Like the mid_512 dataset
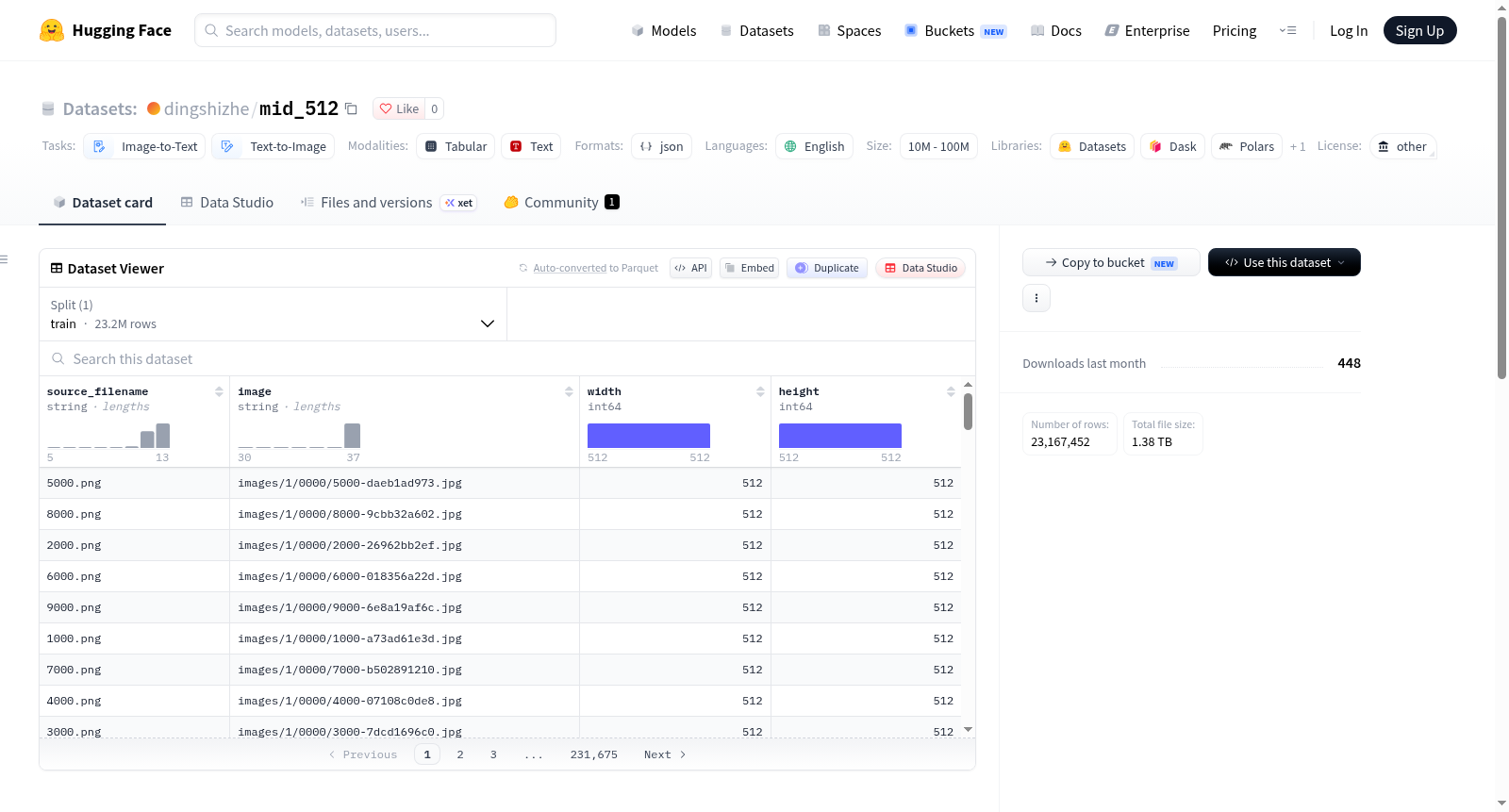Image resolution: width=1509 pixels, height=812 pixels. [x=399, y=108]
